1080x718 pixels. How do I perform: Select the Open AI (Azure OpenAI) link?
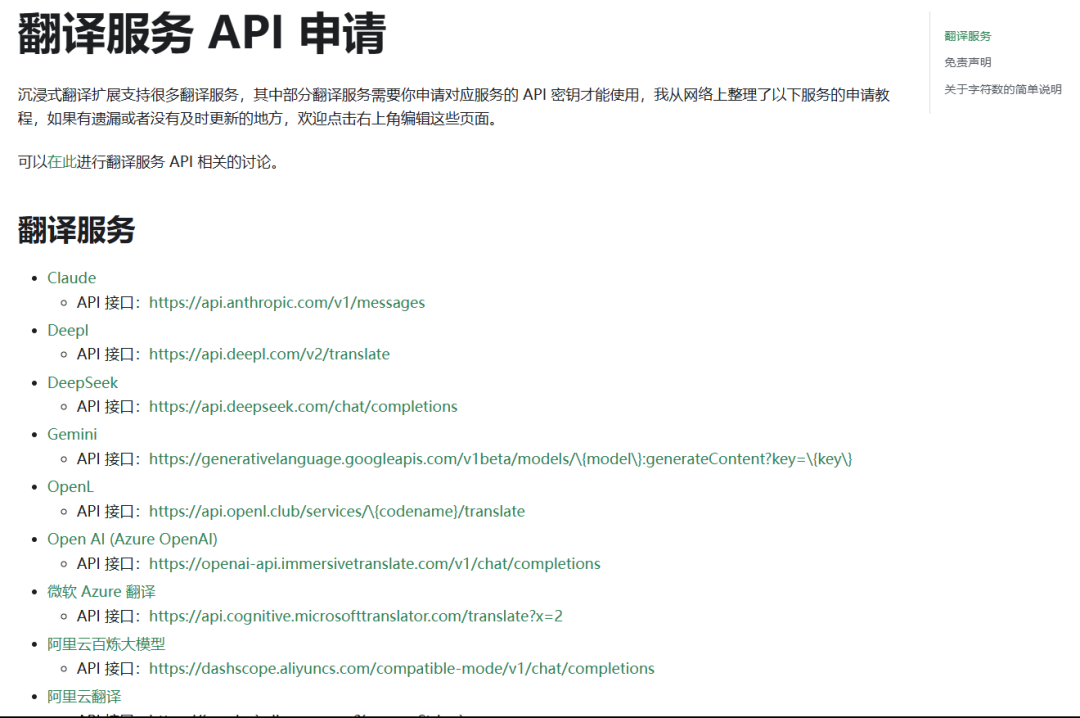132,539
